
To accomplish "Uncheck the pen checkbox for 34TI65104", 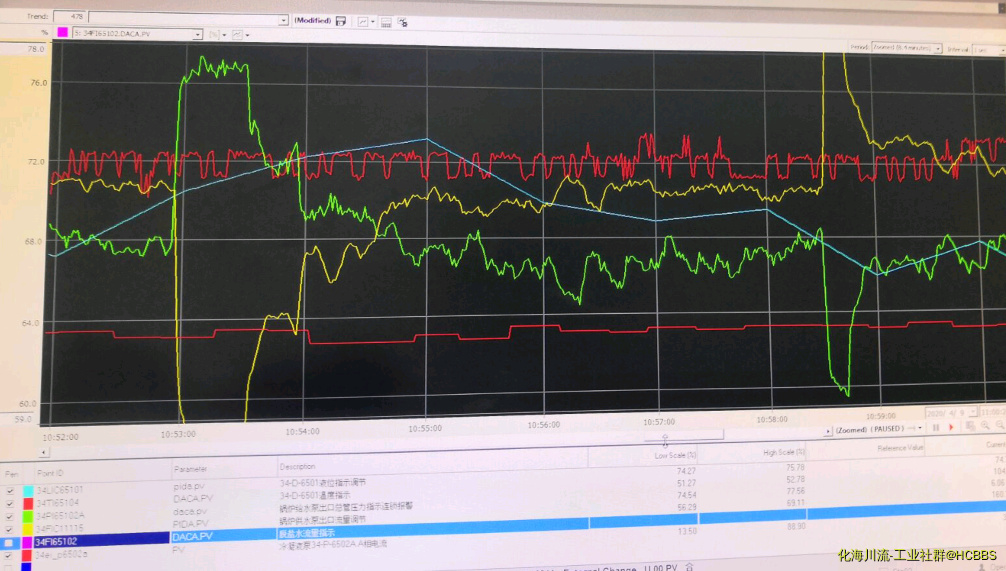I will (10, 504).
